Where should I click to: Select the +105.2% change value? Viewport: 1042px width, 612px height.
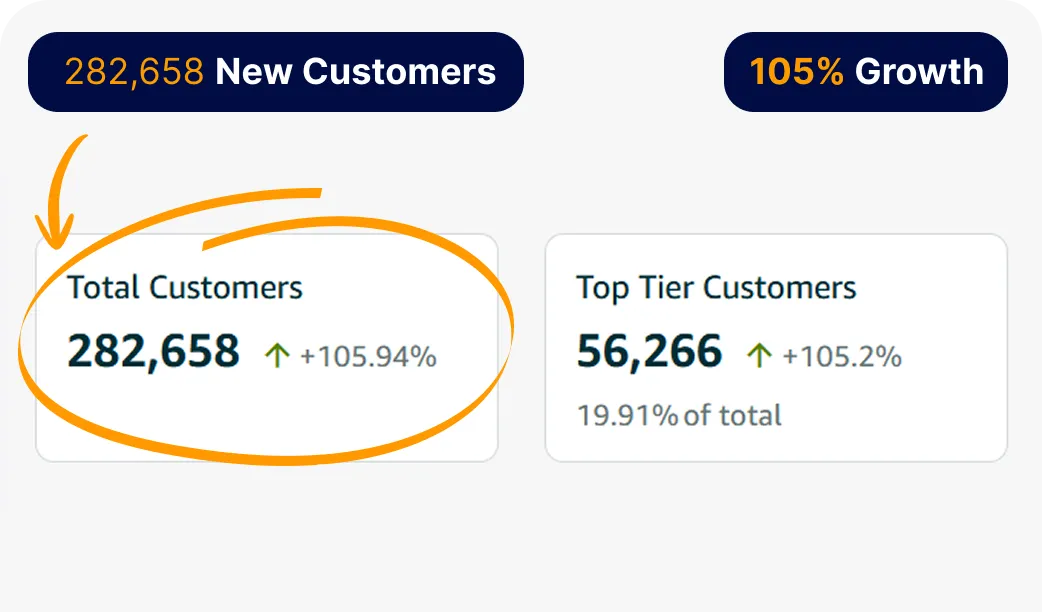coord(842,356)
